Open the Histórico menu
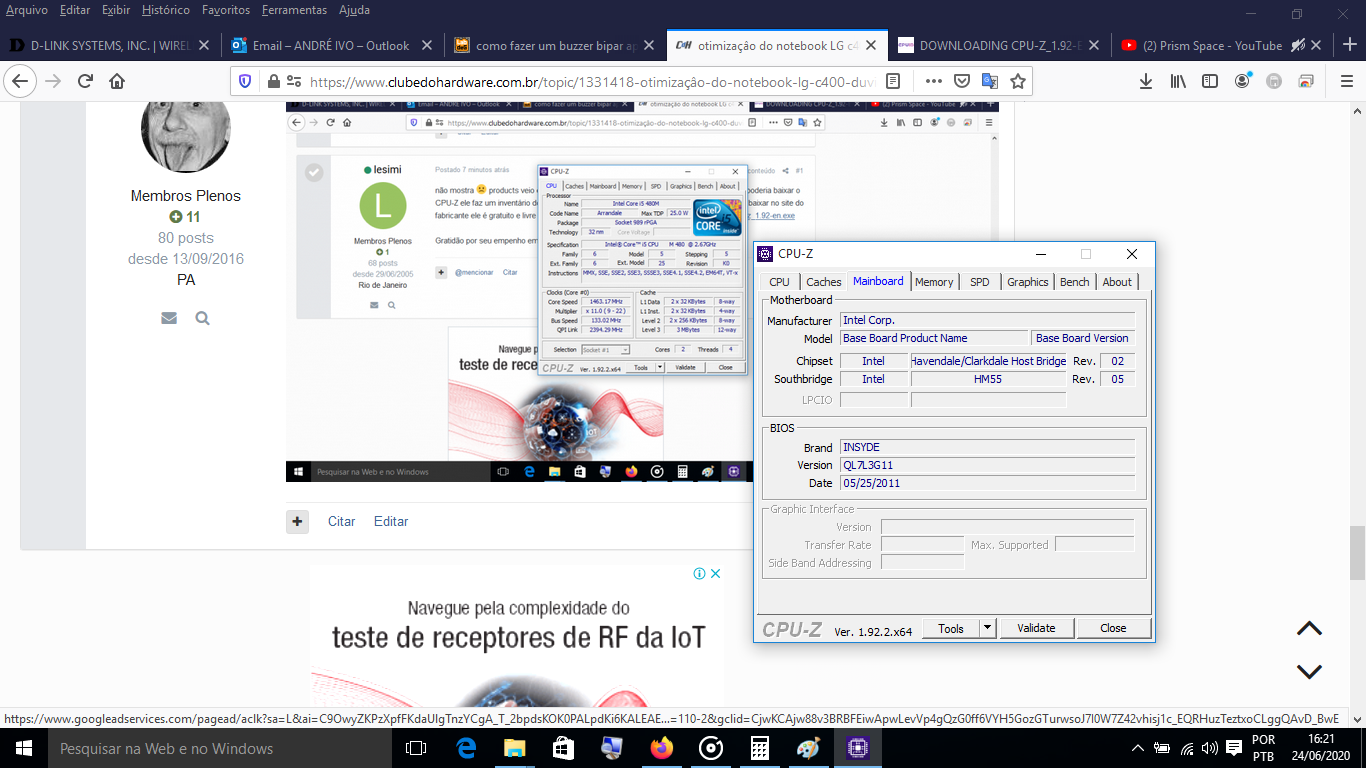1366x768 pixels. [166, 10]
